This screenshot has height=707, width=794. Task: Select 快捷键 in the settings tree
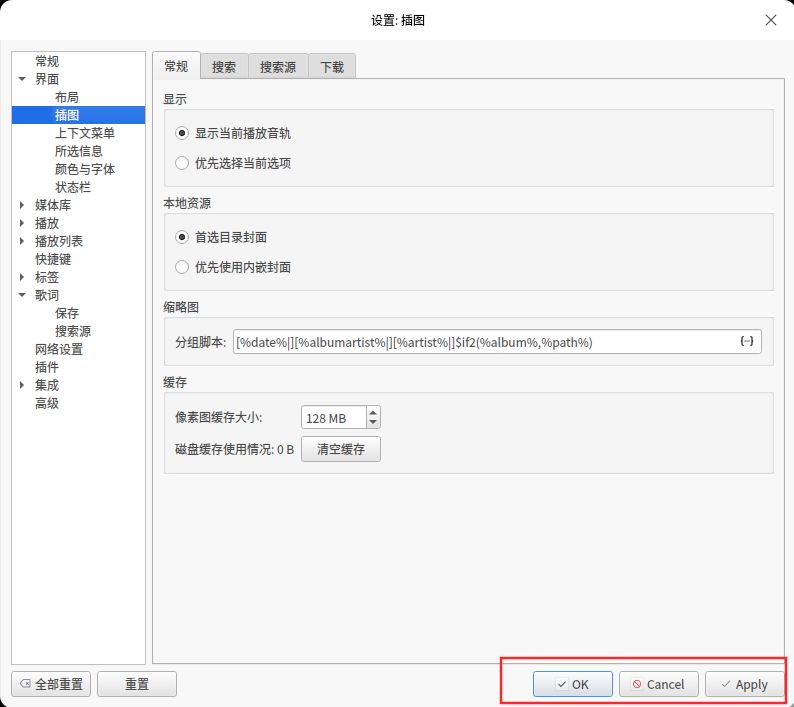click(53, 259)
